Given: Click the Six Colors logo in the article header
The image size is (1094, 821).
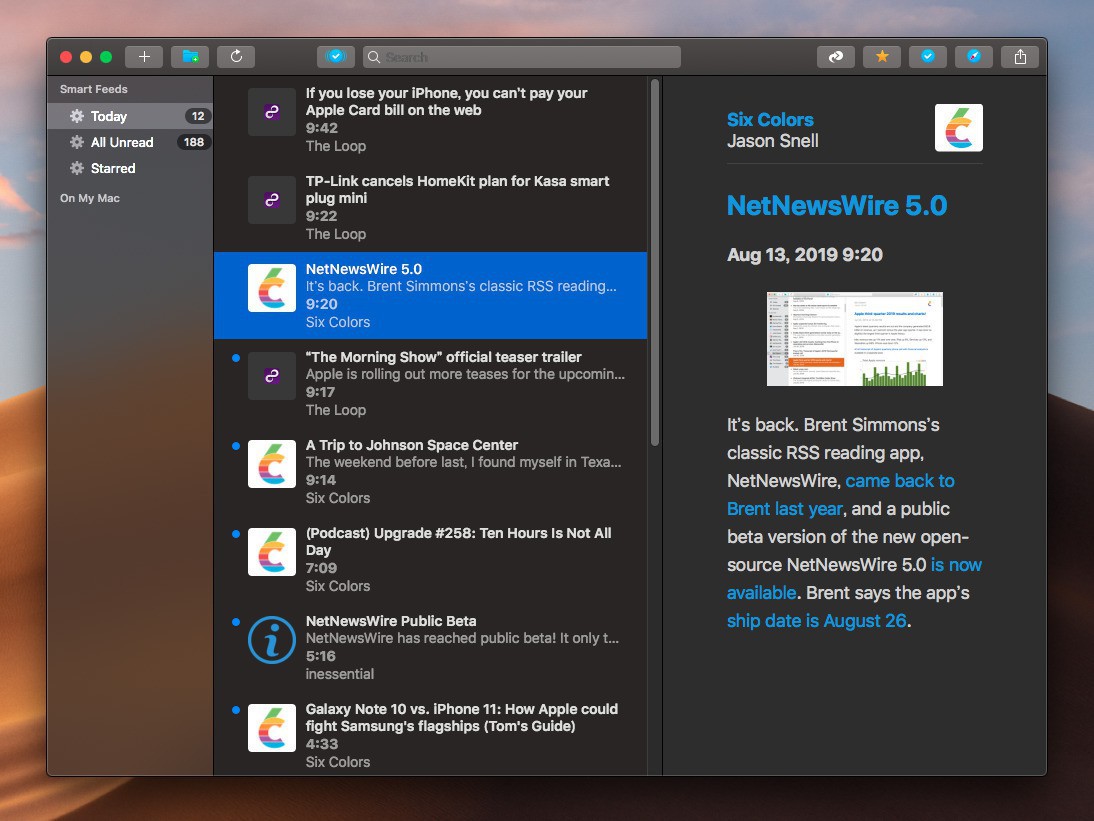Looking at the screenshot, I should click(x=958, y=128).
